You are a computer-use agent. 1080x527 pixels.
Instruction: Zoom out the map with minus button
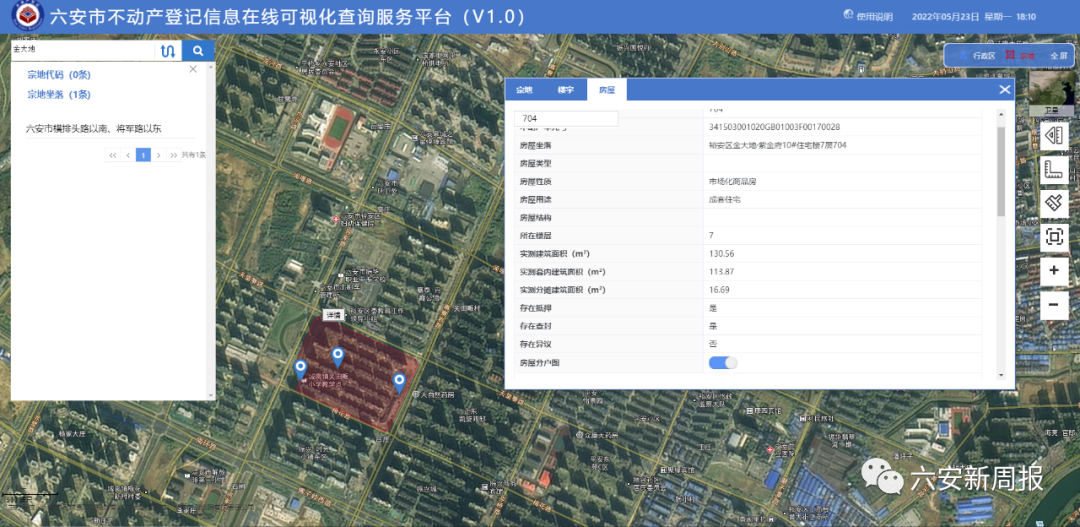pyautogui.click(x=1054, y=305)
